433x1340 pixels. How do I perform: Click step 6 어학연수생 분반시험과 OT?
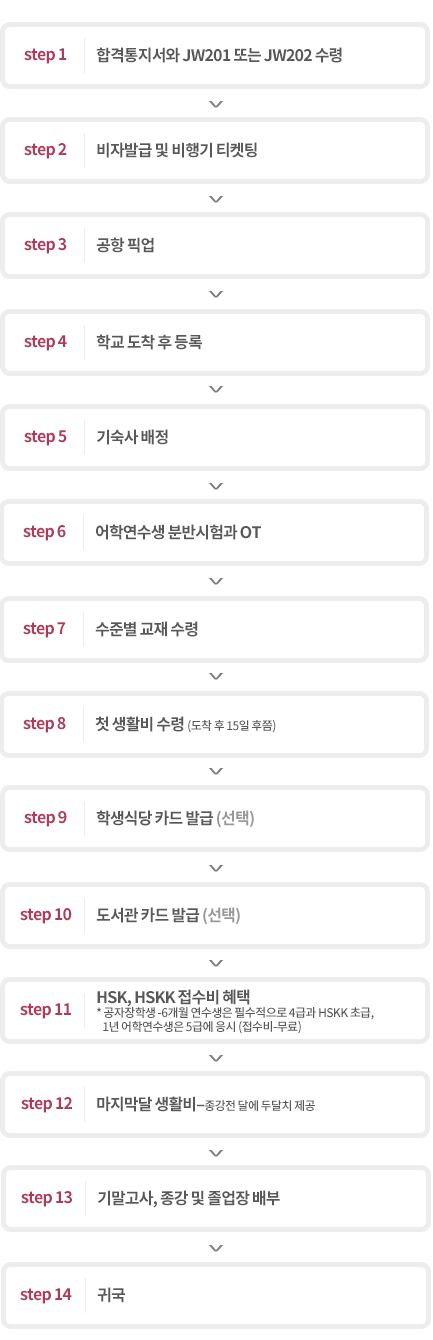[216, 532]
